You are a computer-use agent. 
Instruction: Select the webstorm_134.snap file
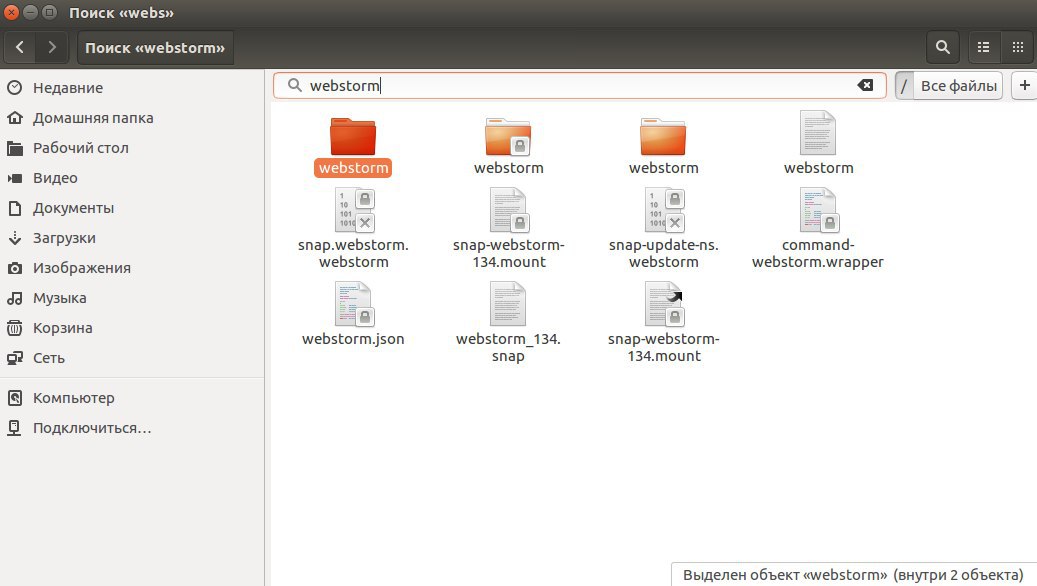pos(508,304)
